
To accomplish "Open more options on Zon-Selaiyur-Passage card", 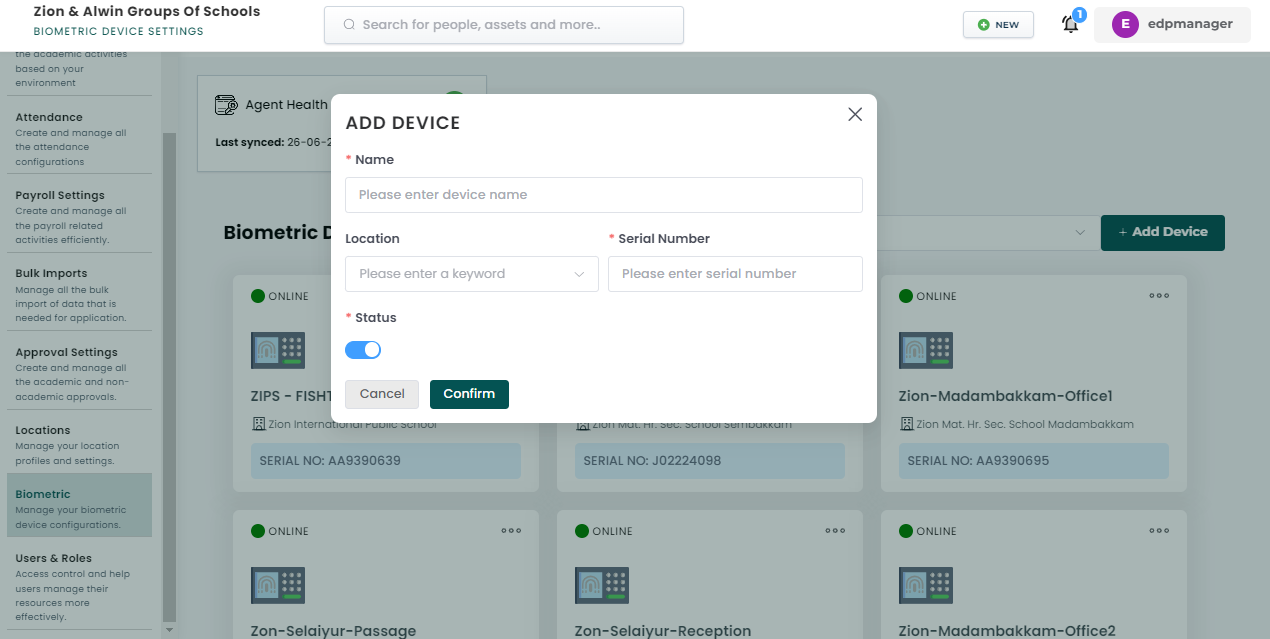I will [511, 531].
